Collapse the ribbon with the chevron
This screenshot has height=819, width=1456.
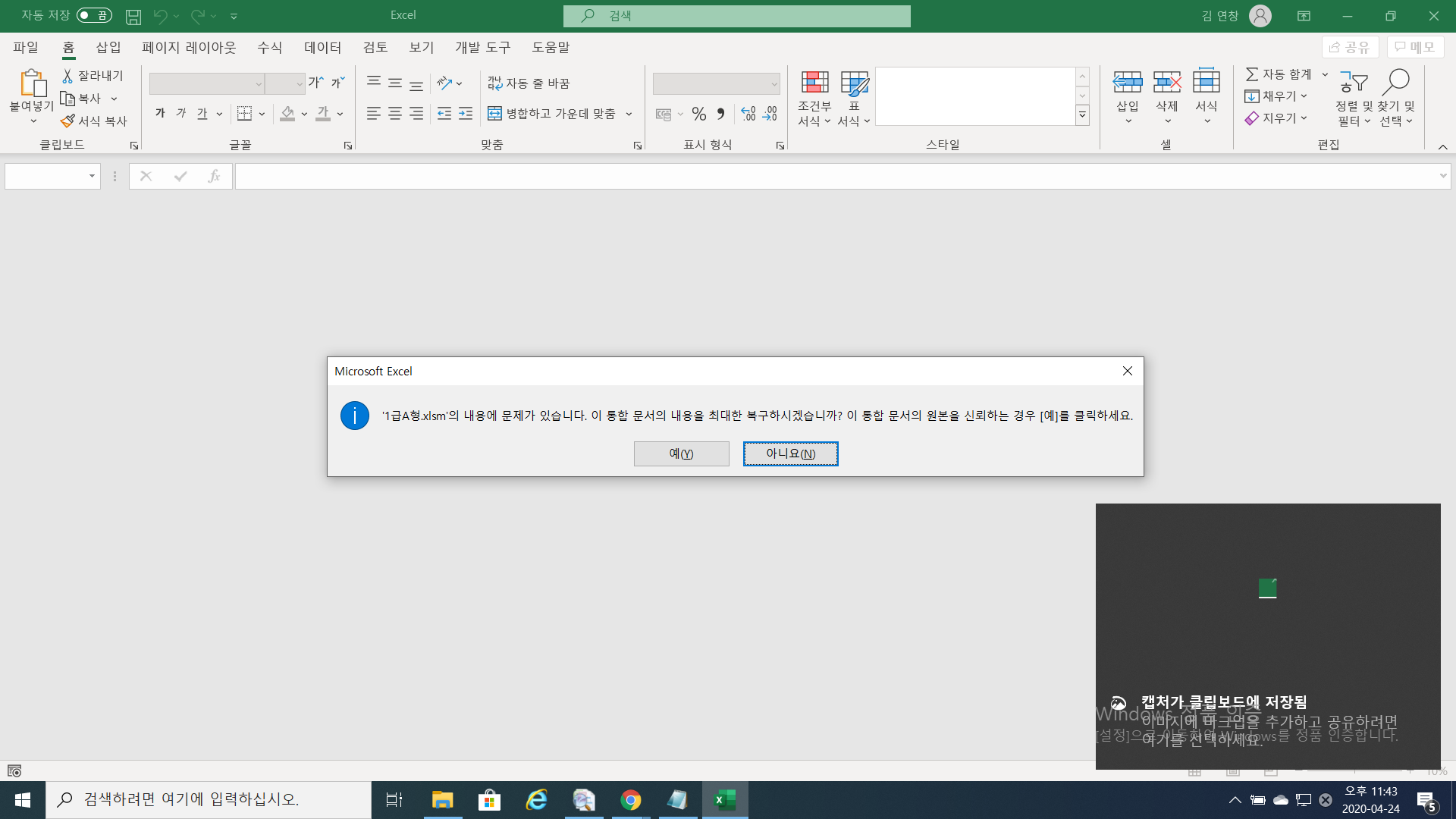(x=1442, y=146)
